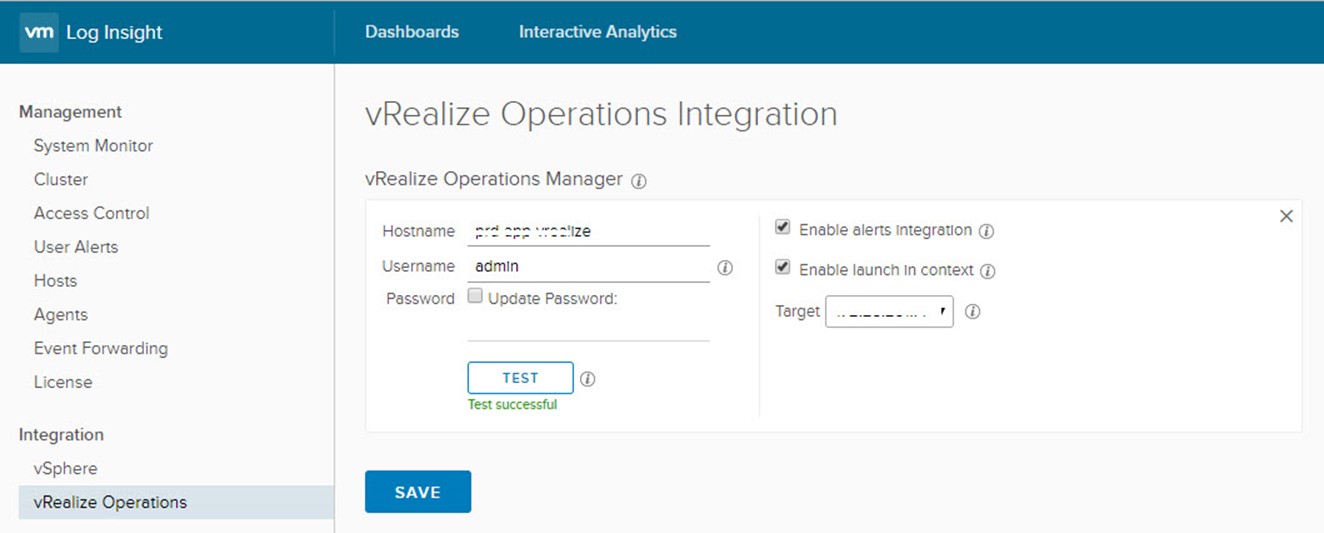This screenshot has height=533, width=1324.
Task: Click into the Hostname field
Action: (589, 232)
